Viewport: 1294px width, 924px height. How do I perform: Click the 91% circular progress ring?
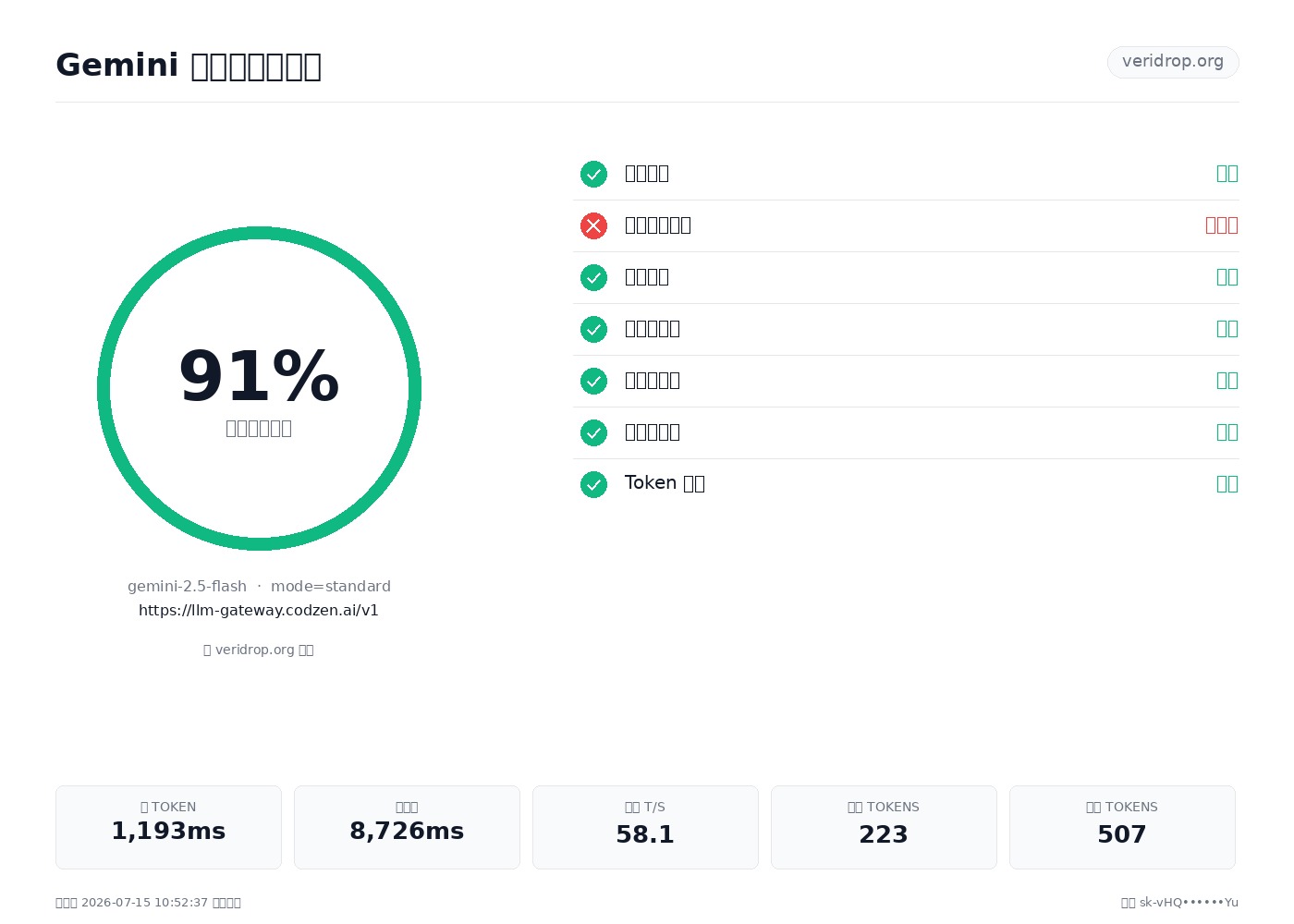click(x=259, y=388)
